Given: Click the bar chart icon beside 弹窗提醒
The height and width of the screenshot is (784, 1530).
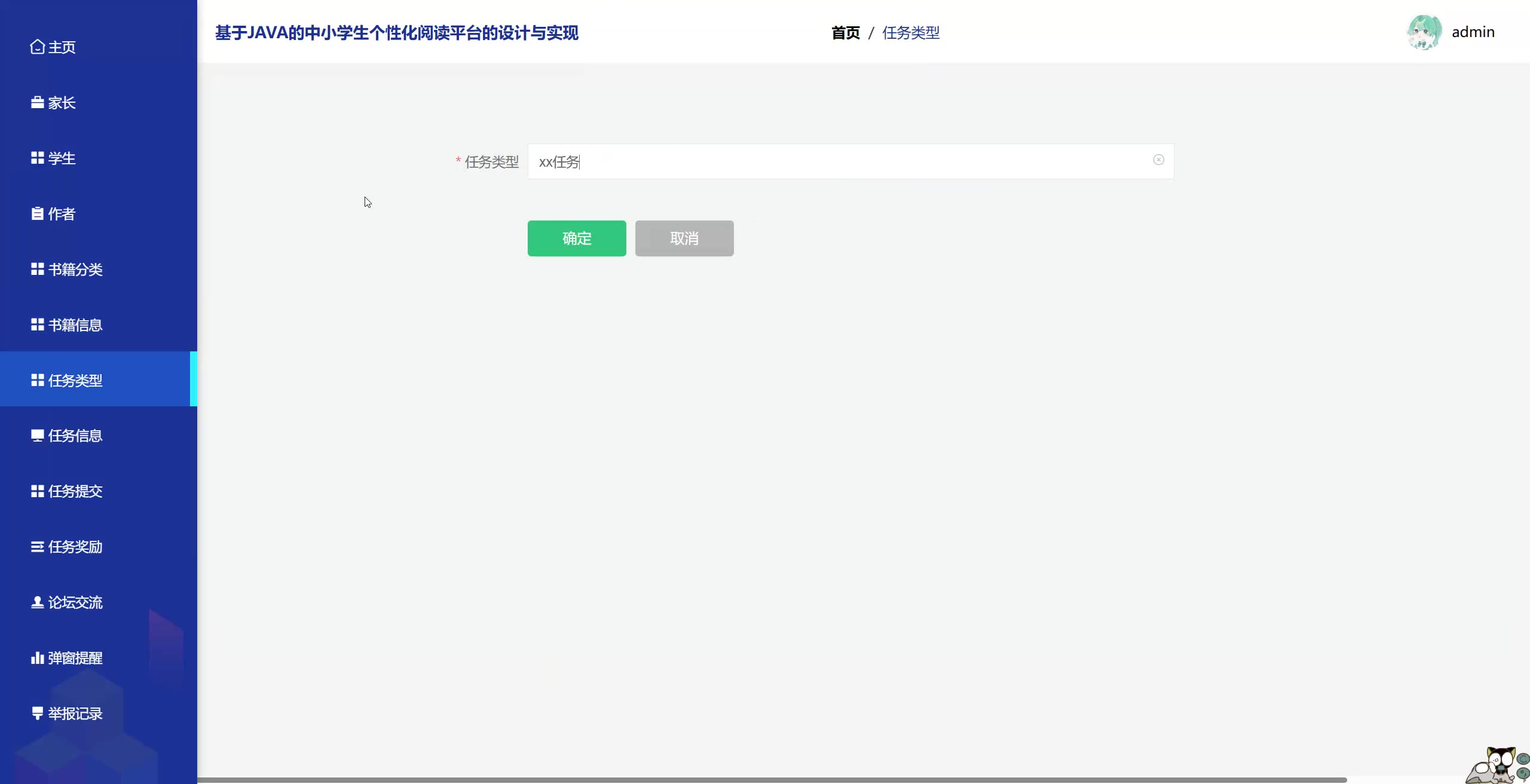Looking at the screenshot, I should [x=37, y=658].
